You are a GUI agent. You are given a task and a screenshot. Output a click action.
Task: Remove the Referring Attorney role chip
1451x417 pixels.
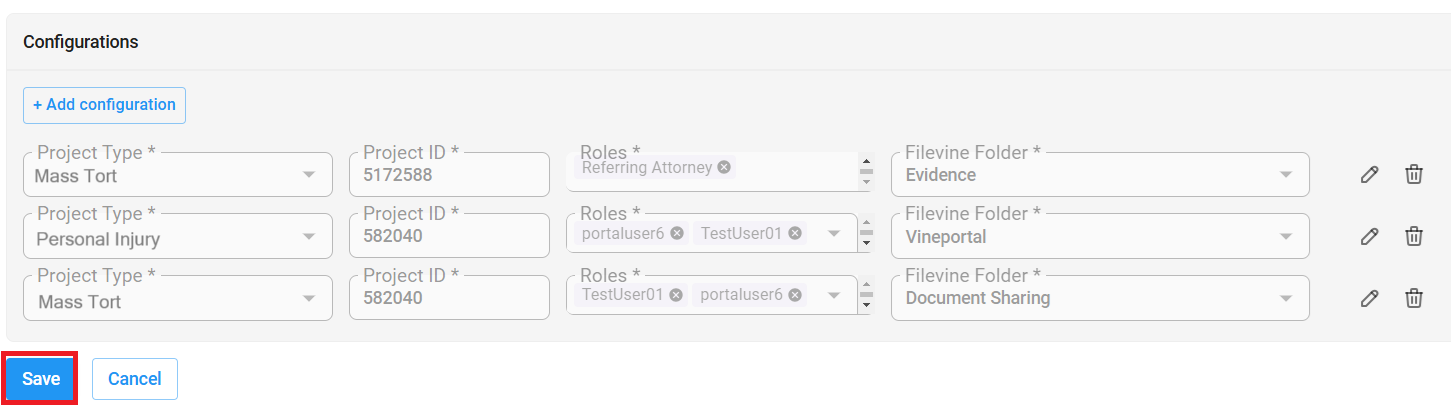[x=724, y=168]
